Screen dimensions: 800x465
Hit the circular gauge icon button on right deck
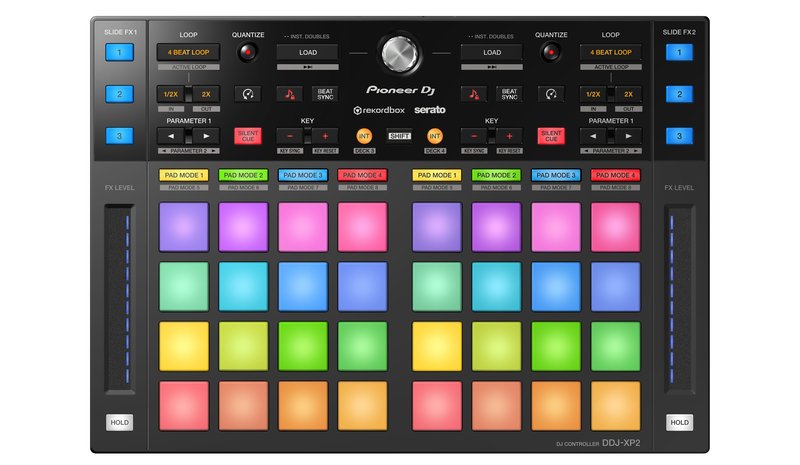click(x=551, y=94)
